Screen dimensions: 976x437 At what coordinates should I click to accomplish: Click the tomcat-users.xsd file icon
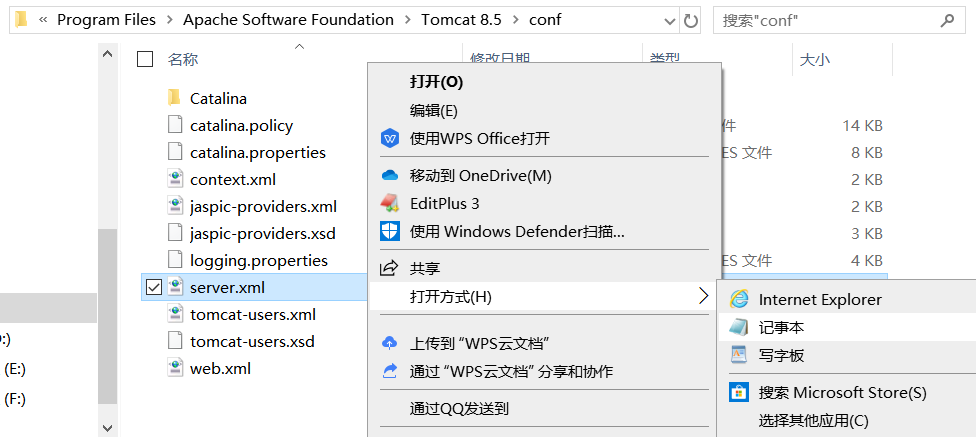click(175, 341)
